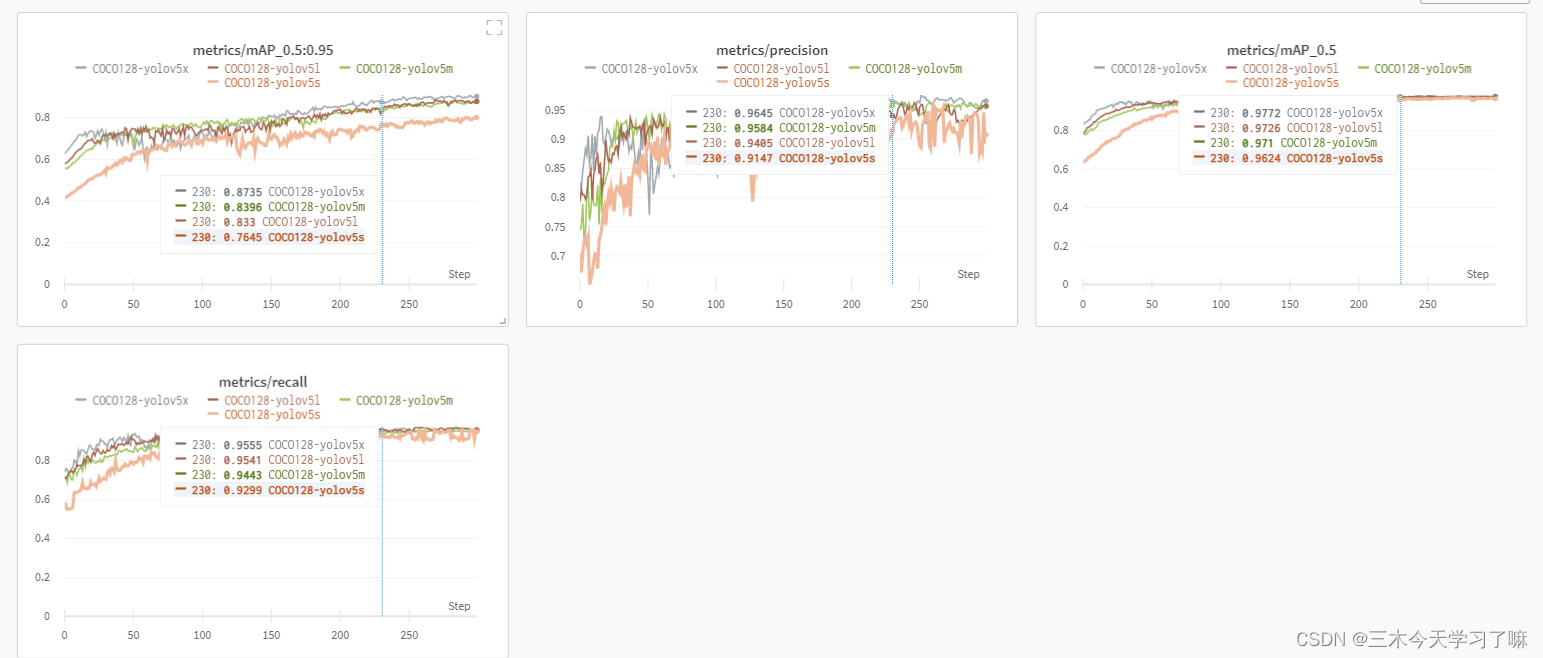Click recall tooltip value 0.9541 yolov5l
1543x658 pixels.
(244, 460)
